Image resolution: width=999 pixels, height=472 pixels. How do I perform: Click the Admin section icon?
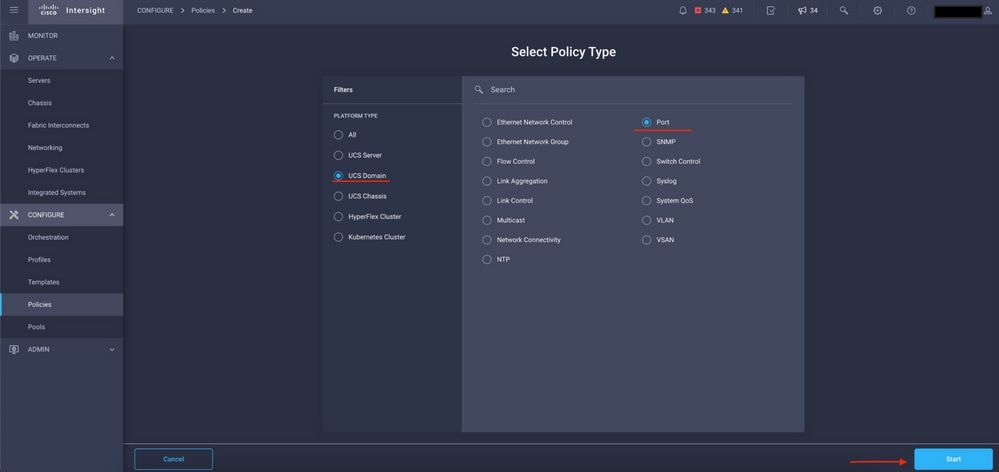pos(14,349)
